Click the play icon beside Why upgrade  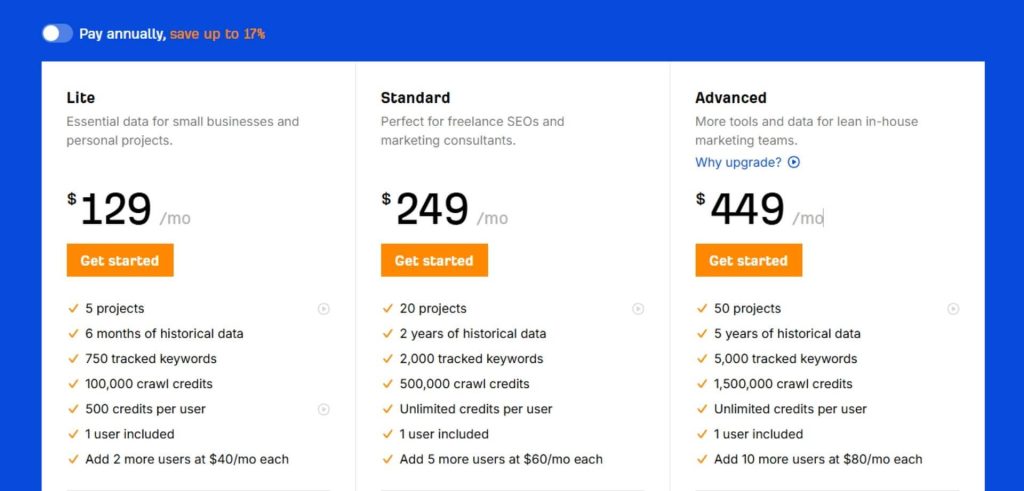pyautogui.click(x=794, y=162)
